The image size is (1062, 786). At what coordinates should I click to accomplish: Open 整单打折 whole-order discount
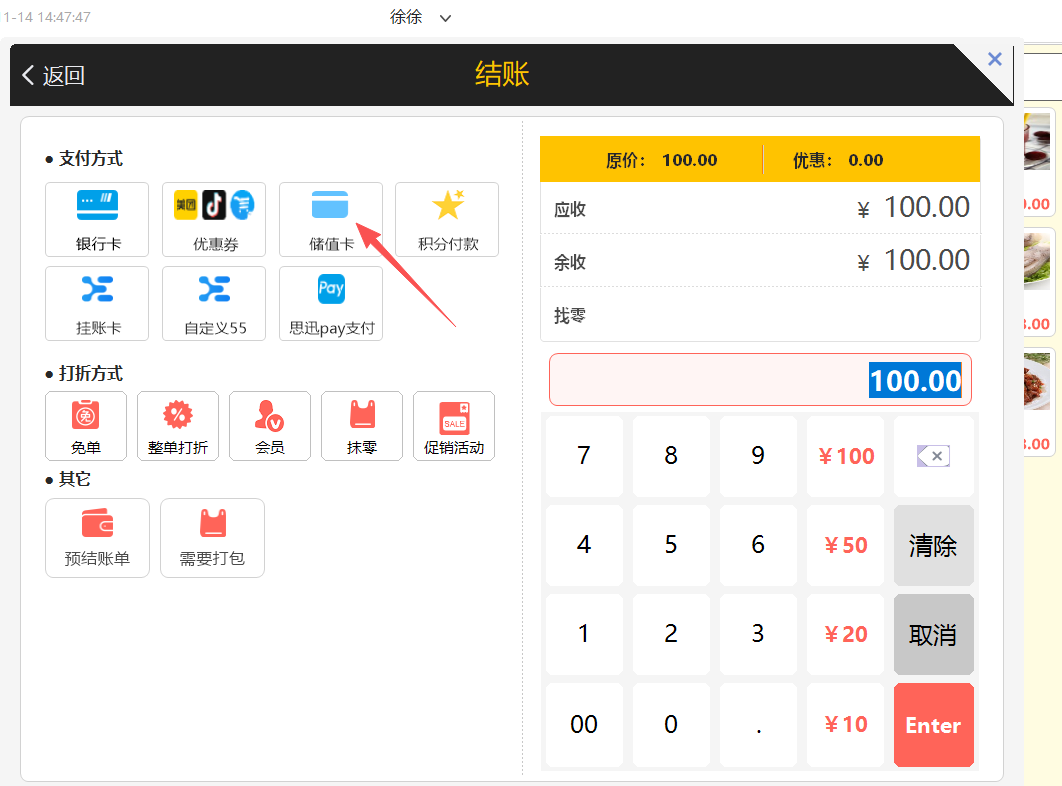click(x=178, y=426)
